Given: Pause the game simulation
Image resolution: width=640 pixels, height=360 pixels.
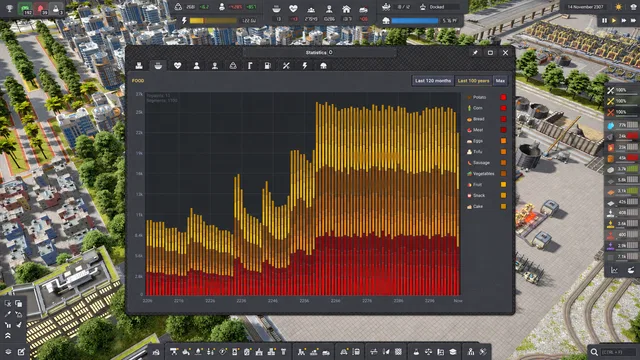Looking at the screenshot, I should 604,20.
